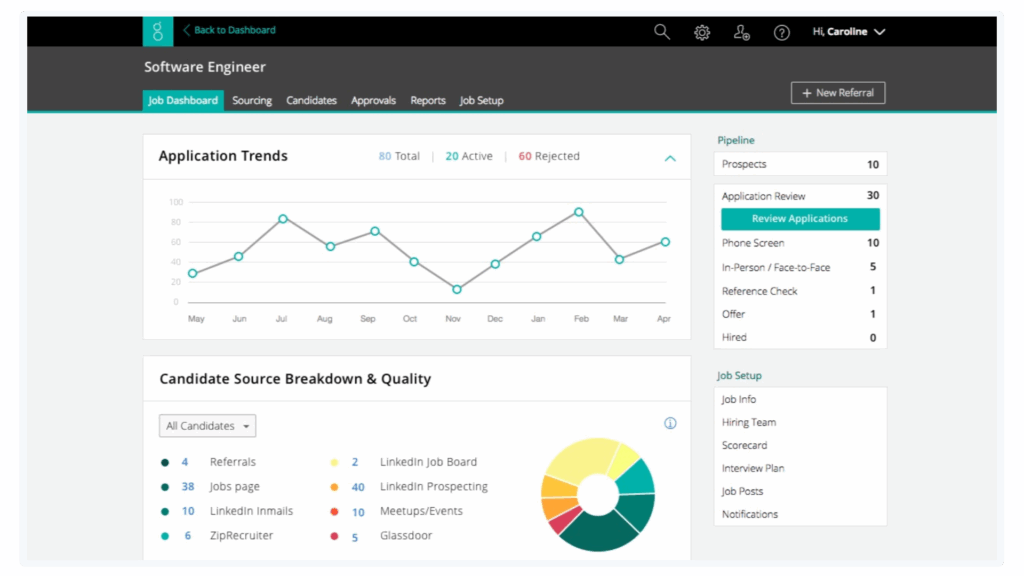The height and width of the screenshot is (576, 1024).
Task: Open the Scorecard link in Job Setup
Action: (x=745, y=445)
